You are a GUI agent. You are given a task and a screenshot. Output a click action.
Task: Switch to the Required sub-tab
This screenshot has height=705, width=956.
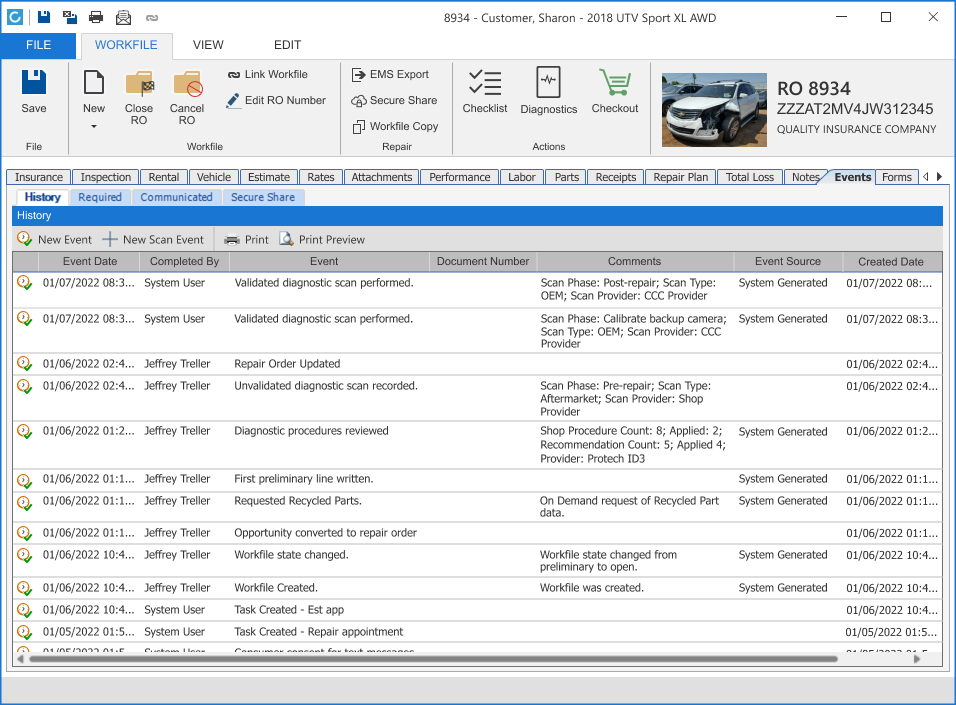click(100, 197)
